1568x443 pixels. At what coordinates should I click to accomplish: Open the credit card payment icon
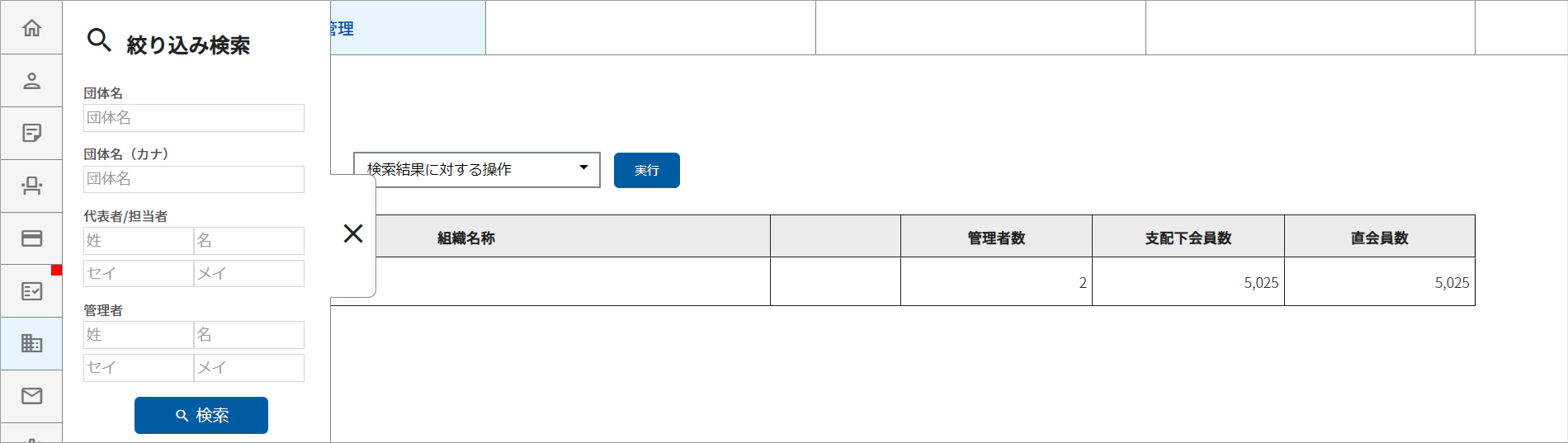pyautogui.click(x=31, y=238)
